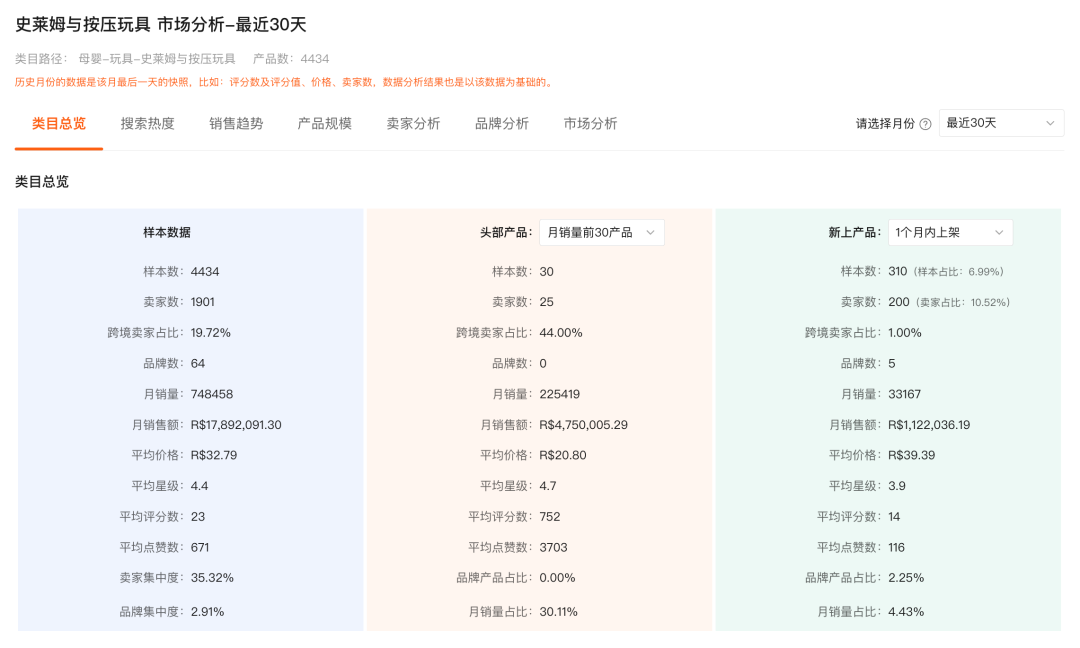Click top products average price R$20.80
The image size is (1080, 648).
point(563,455)
